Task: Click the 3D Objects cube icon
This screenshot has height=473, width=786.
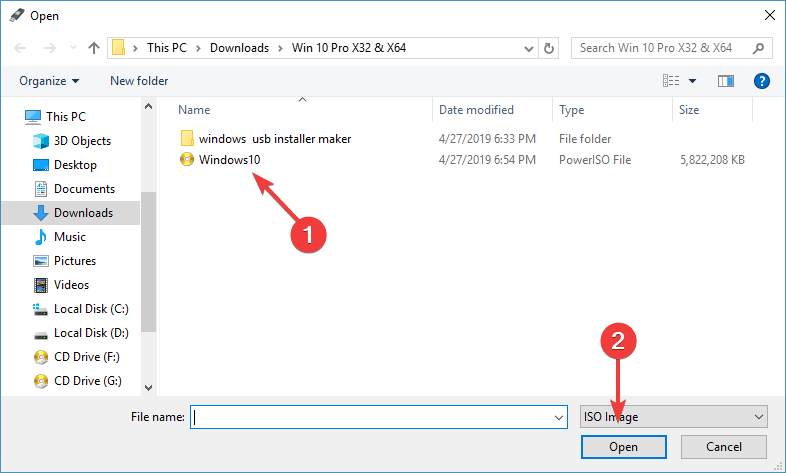Action: click(41, 141)
